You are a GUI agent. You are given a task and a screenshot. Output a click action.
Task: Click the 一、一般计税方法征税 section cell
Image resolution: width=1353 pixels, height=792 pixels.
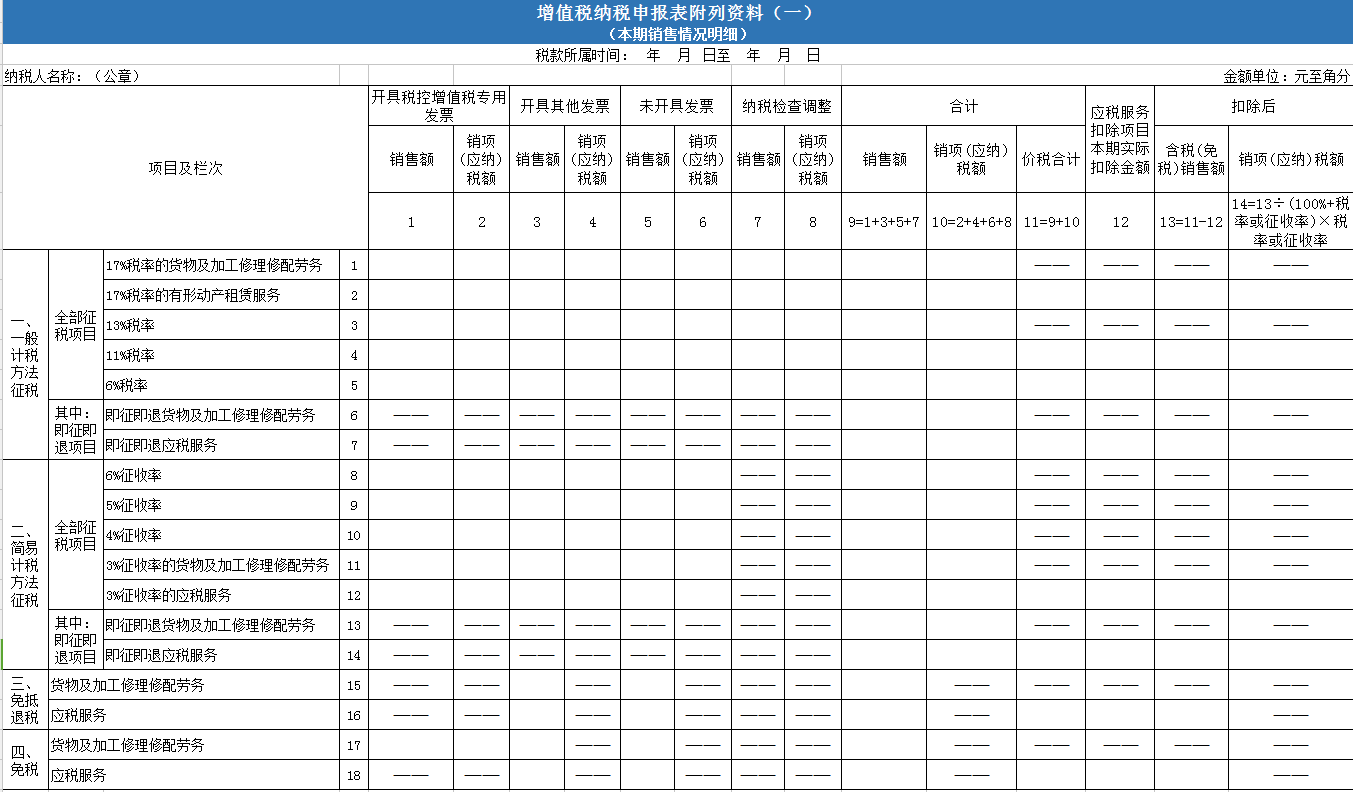pyautogui.click(x=25, y=355)
